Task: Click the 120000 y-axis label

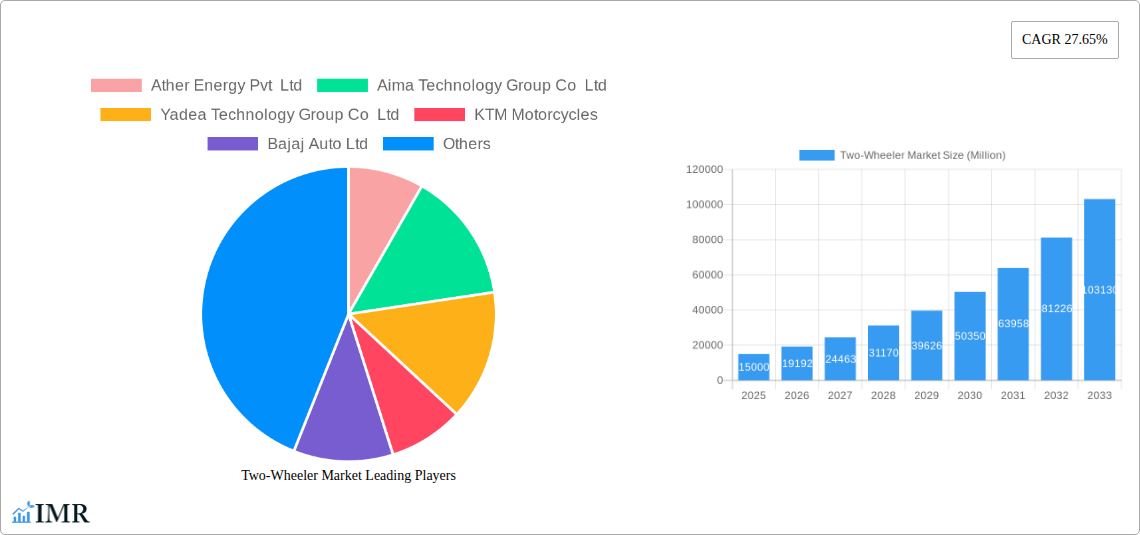Action: 705,169
